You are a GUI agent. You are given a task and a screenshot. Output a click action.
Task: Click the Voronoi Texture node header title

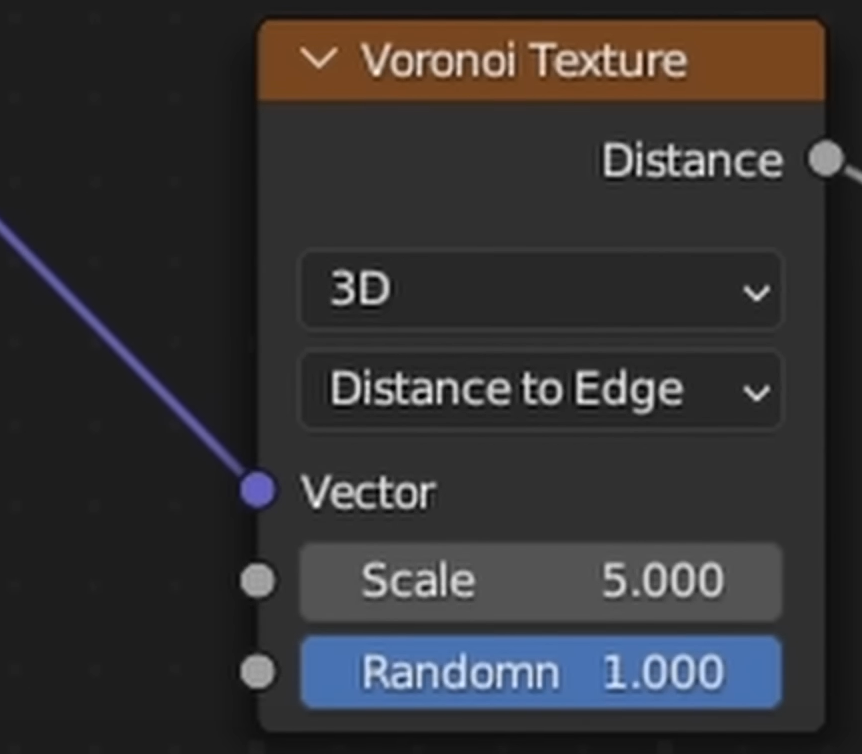(x=523, y=61)
